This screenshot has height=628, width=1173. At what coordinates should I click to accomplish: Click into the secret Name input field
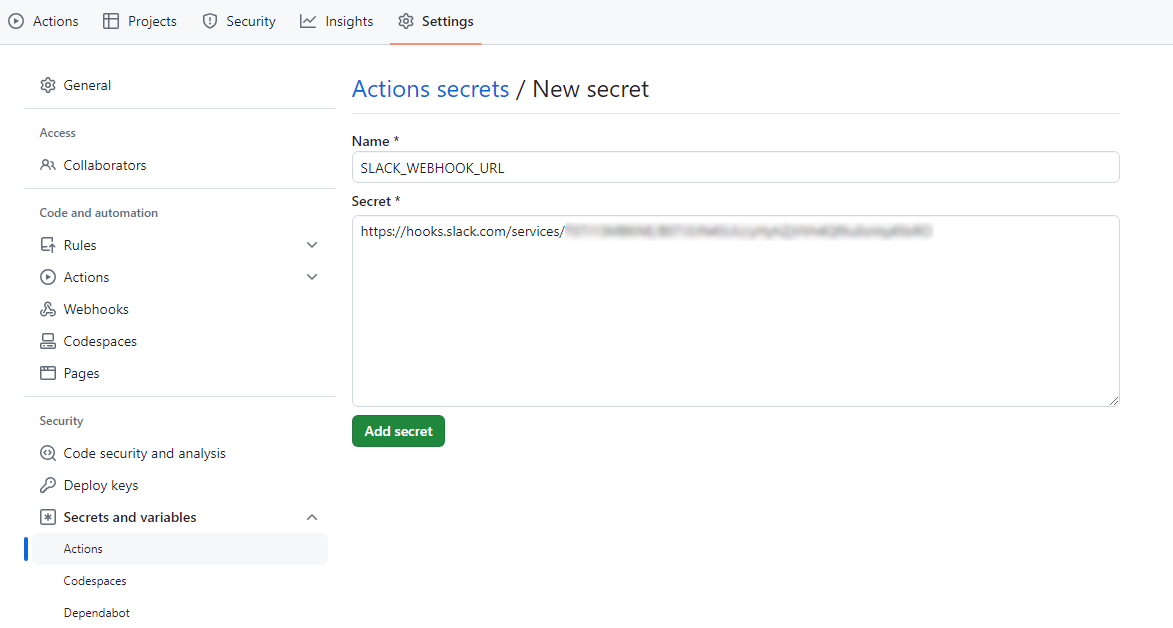(x=735, y=167)
